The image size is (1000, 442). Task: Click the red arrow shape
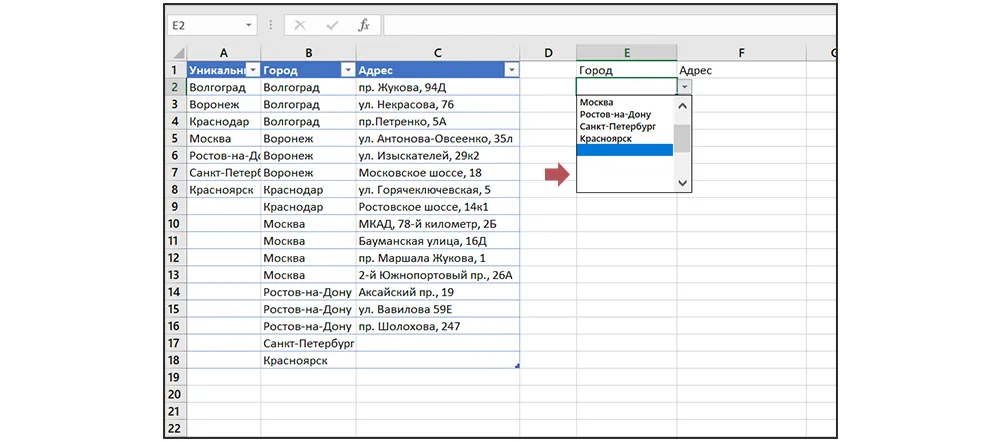tap(556, 176)
